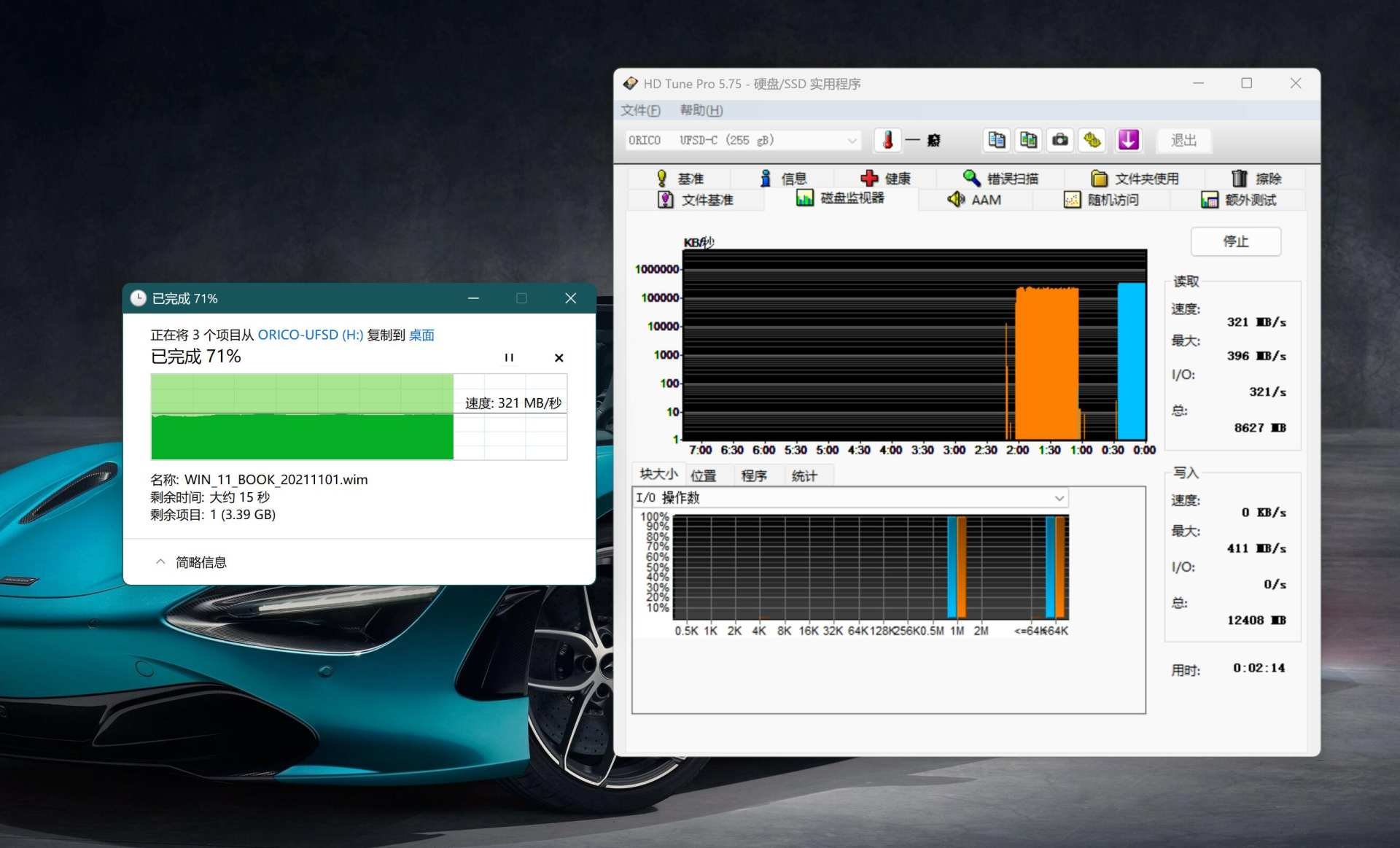
Task: Collapse details via 简略信息 chevron
Action: 161,561
